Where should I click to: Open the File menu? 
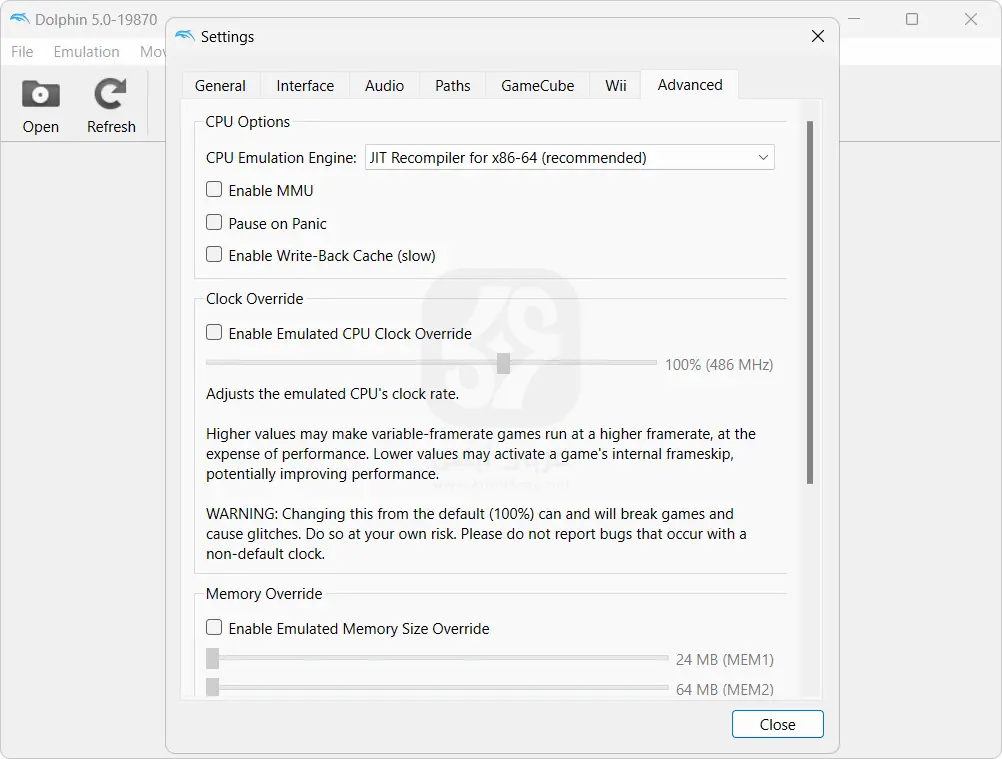[x=22, y=52]
